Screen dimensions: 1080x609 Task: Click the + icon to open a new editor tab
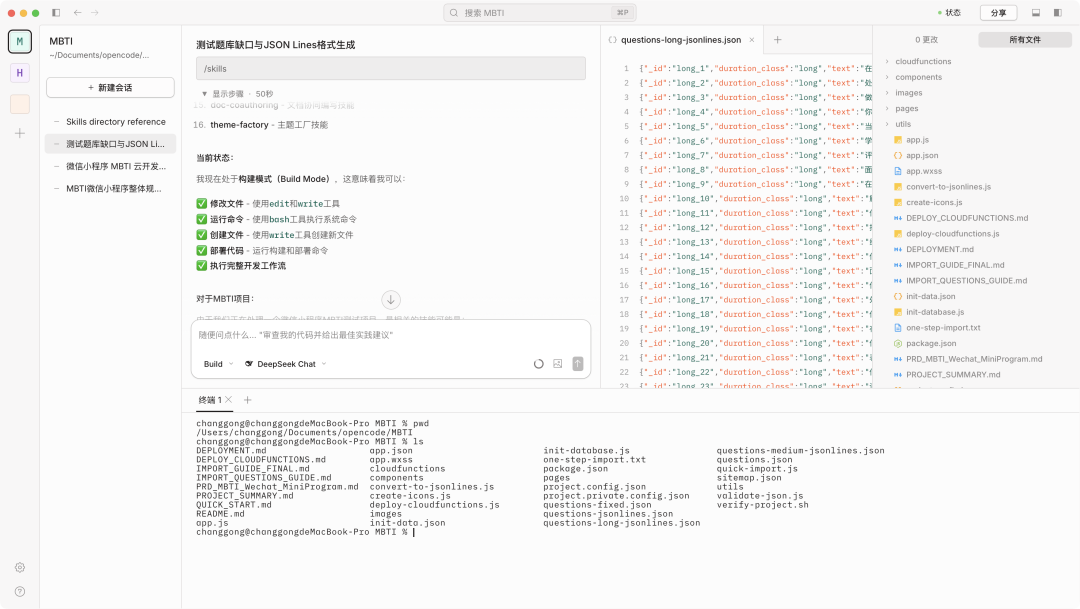point(778,41)
